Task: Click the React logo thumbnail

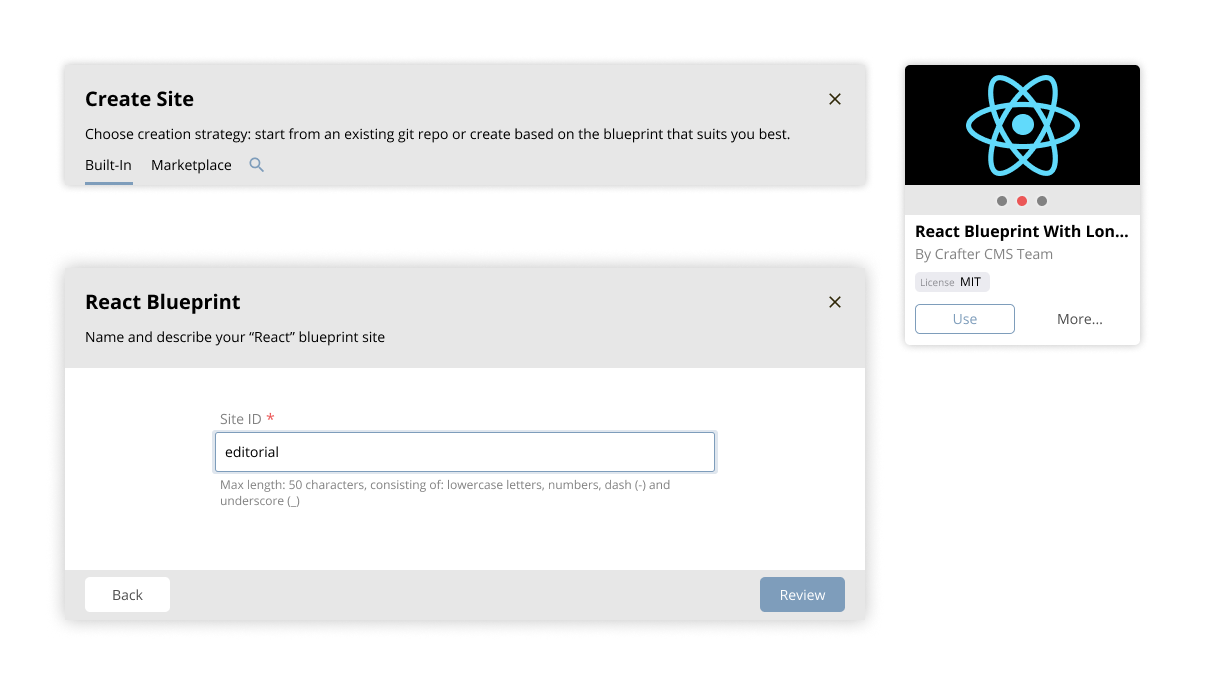Action: click(1022, 125)
